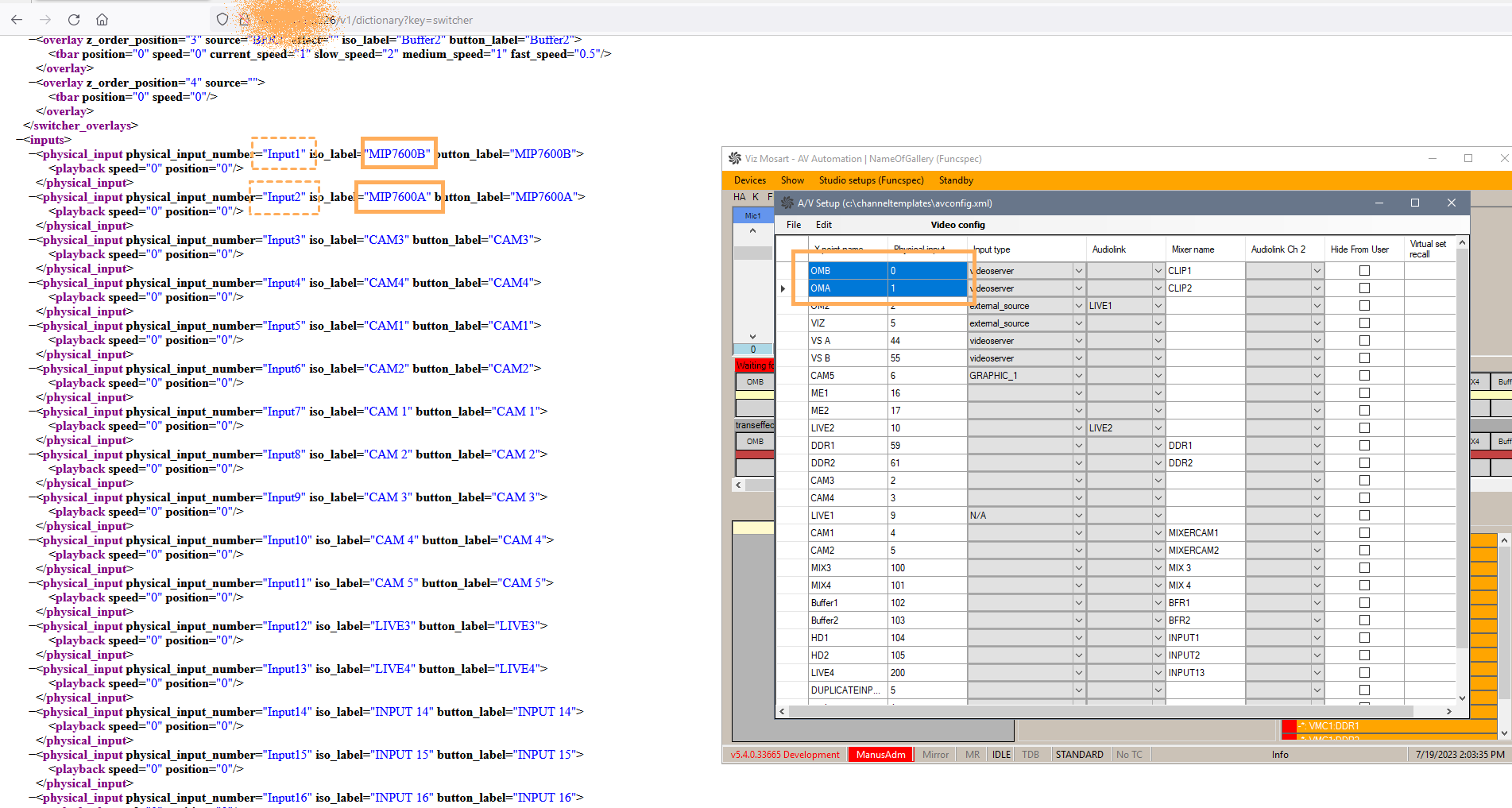The height and width of the screenshot is (808, 1512).
Task: Toggle Hide From User for LIVE4 row
Action: pos(1364,673)
